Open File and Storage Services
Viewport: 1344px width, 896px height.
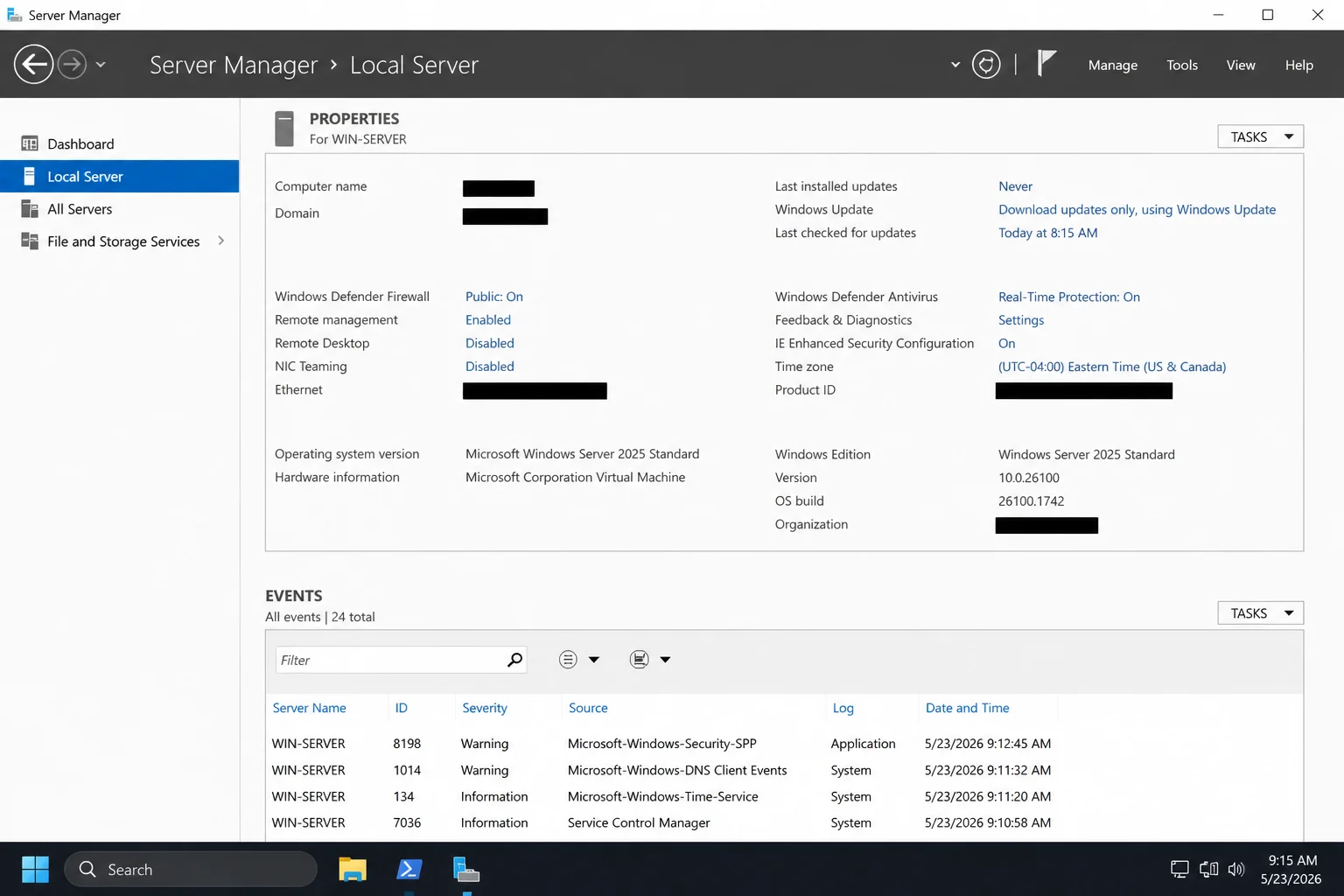(120, 241)
